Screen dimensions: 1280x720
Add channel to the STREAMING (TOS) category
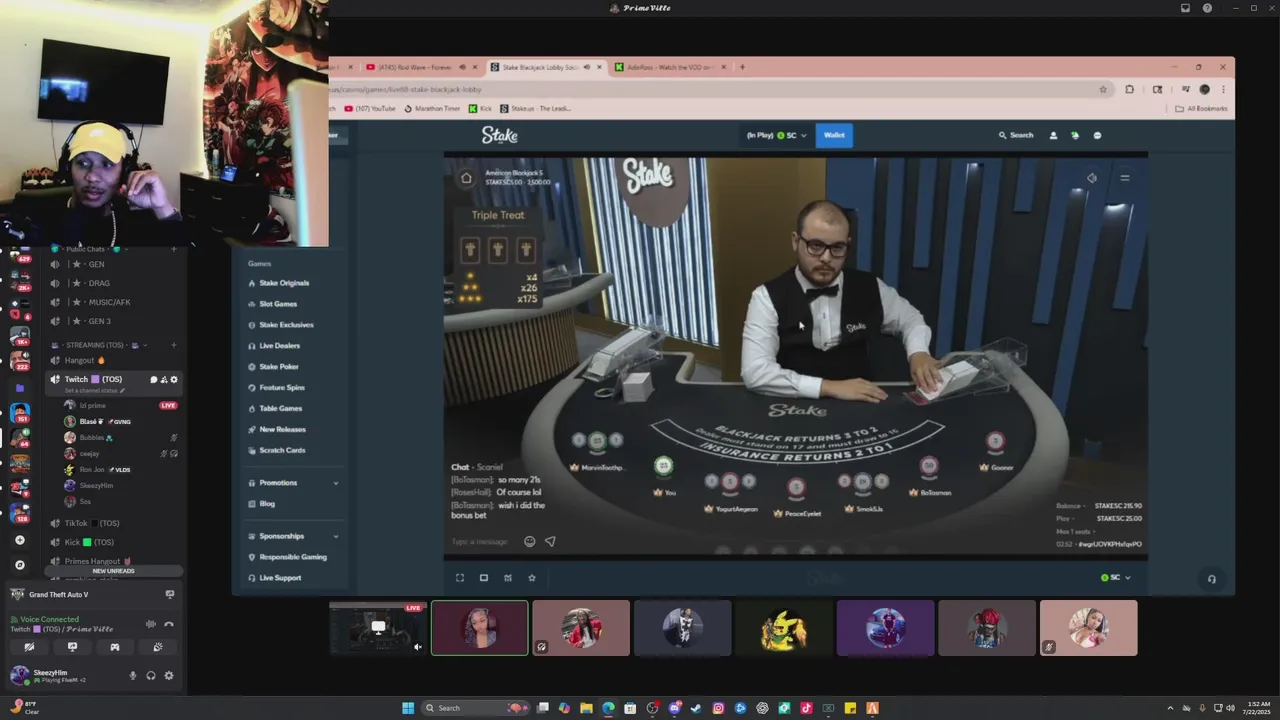point(173,345)
